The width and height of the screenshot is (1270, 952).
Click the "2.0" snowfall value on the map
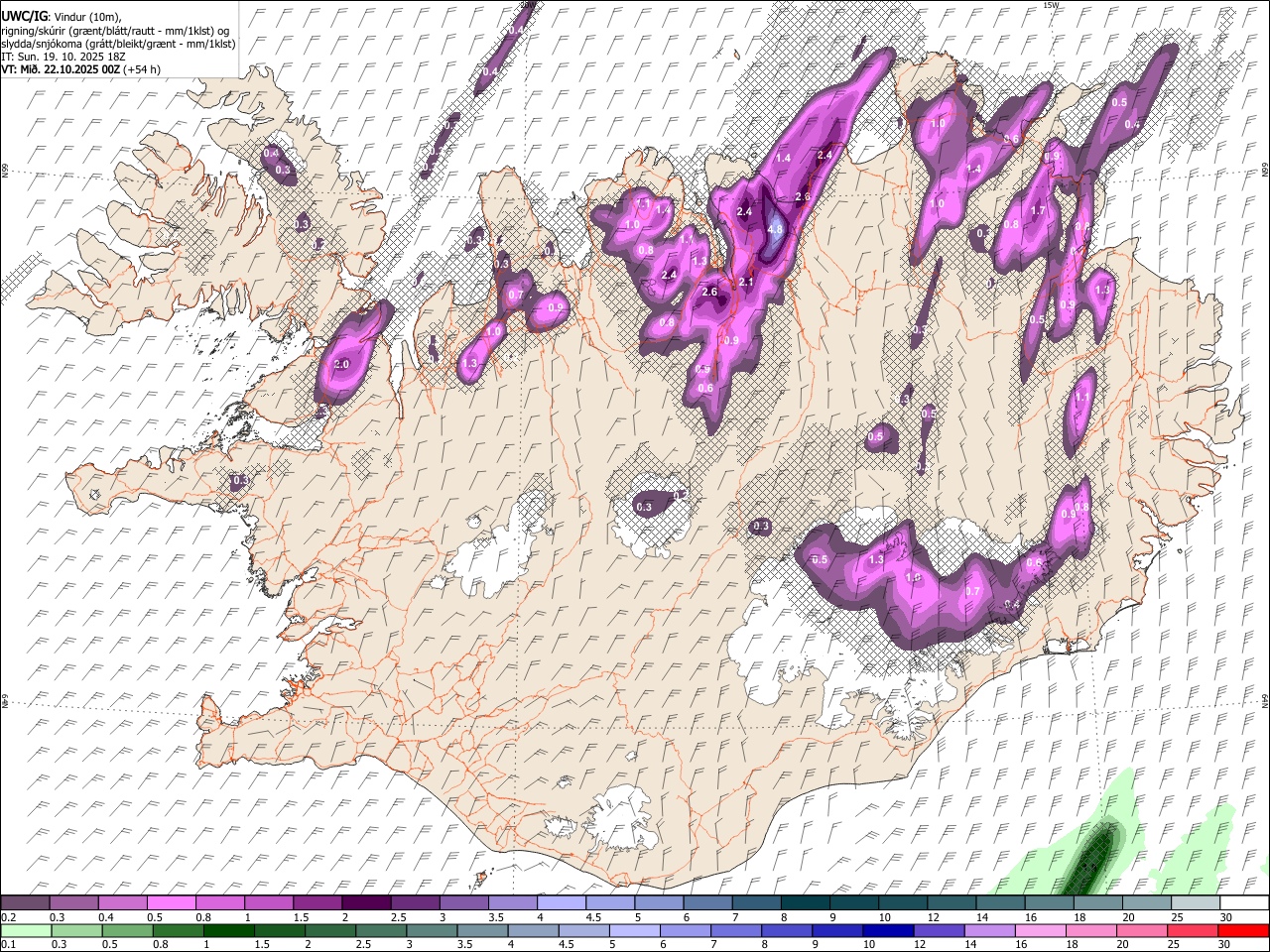coord(342,365)
